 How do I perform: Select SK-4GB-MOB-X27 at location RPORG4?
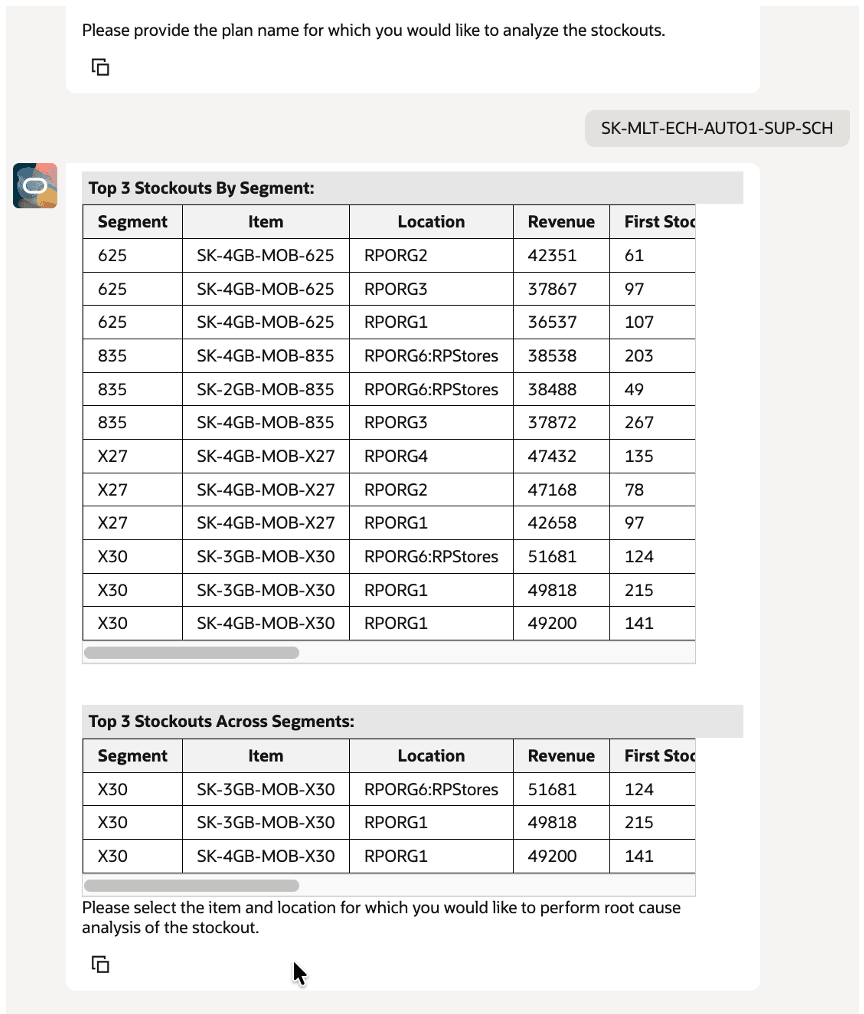(265, 455)
